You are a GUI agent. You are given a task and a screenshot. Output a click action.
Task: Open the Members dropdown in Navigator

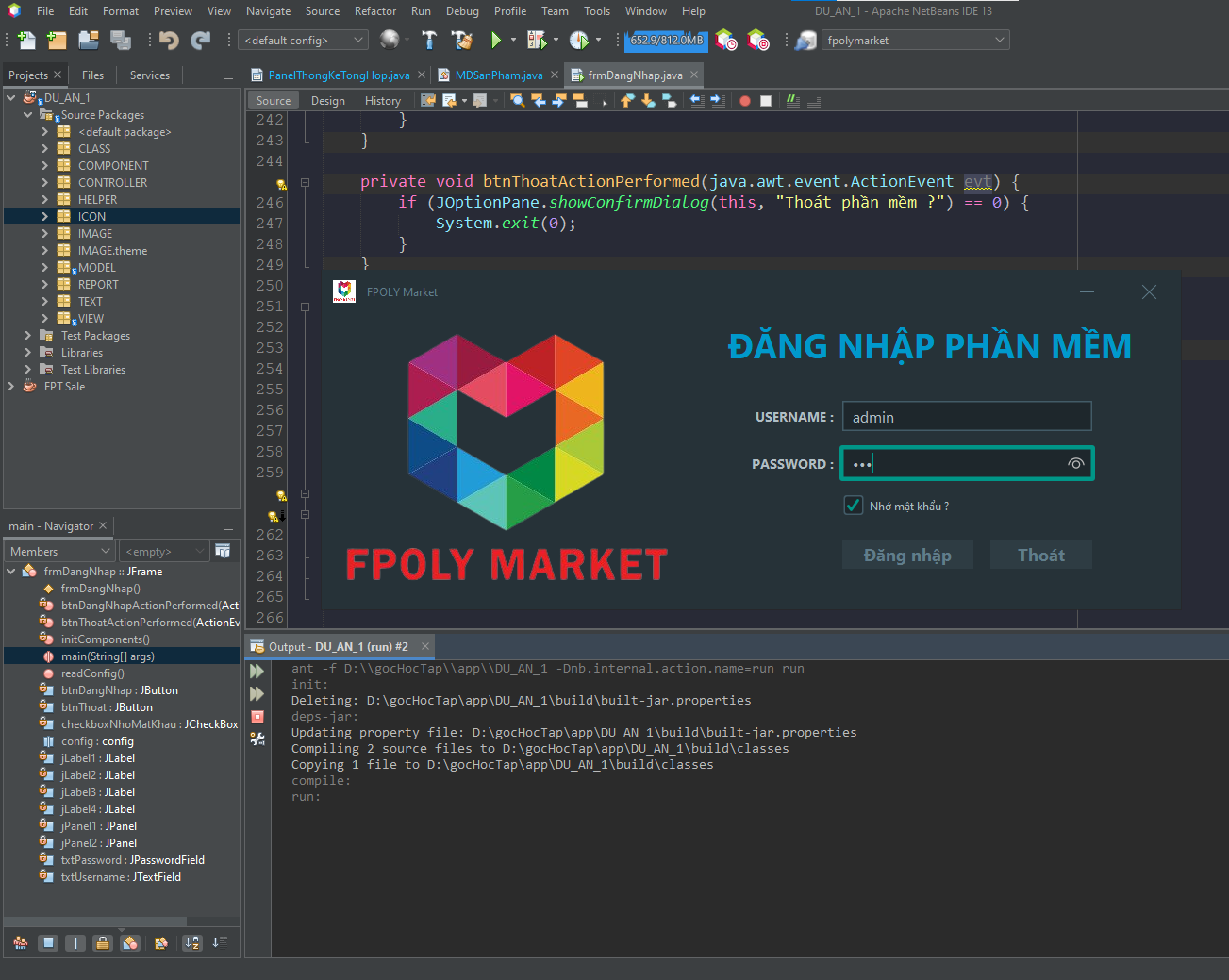pyautogui.click(x=60, y=551)
